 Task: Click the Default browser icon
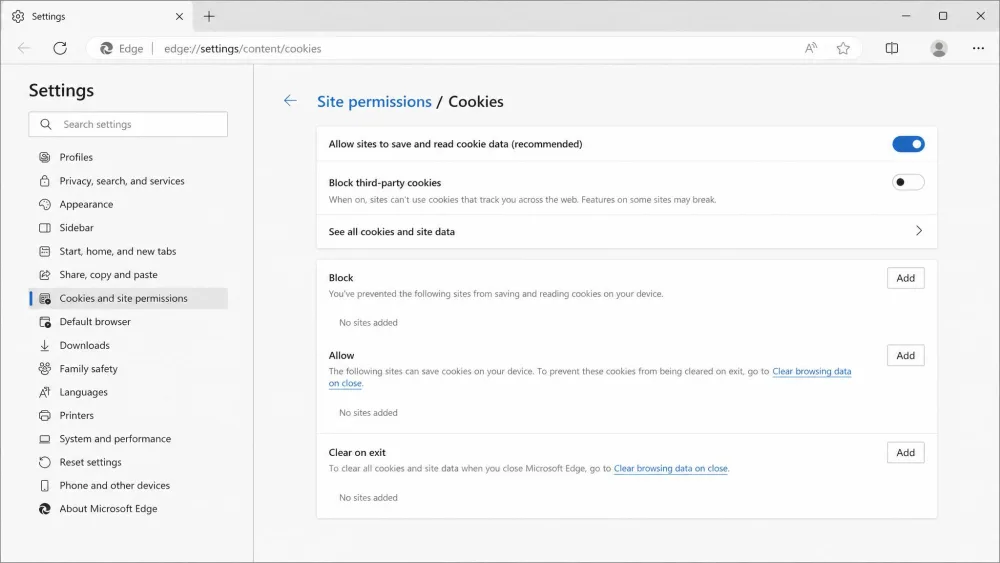click(45, 322)
